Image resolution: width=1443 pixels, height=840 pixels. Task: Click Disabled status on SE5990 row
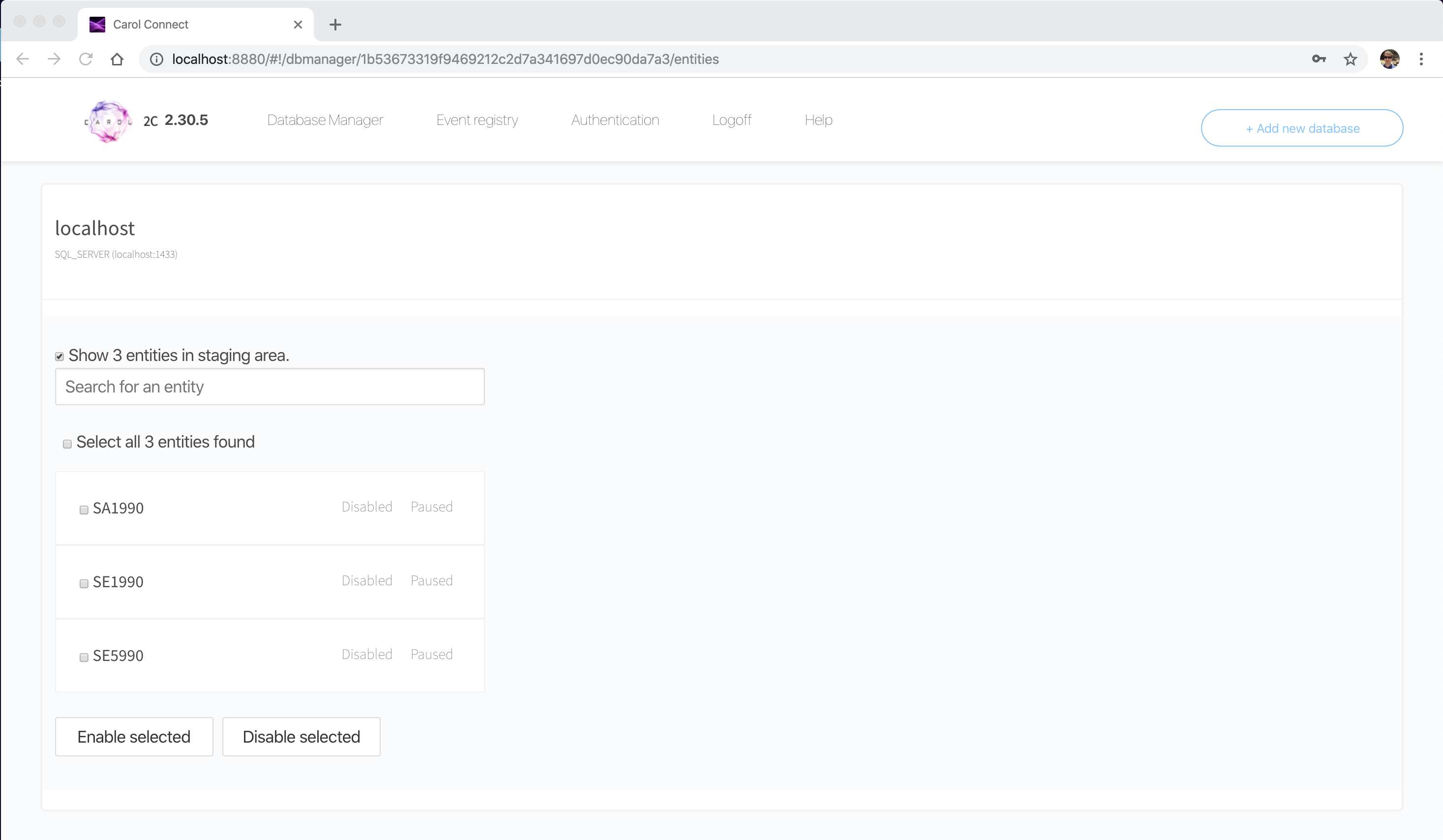(x=367, y=655)
